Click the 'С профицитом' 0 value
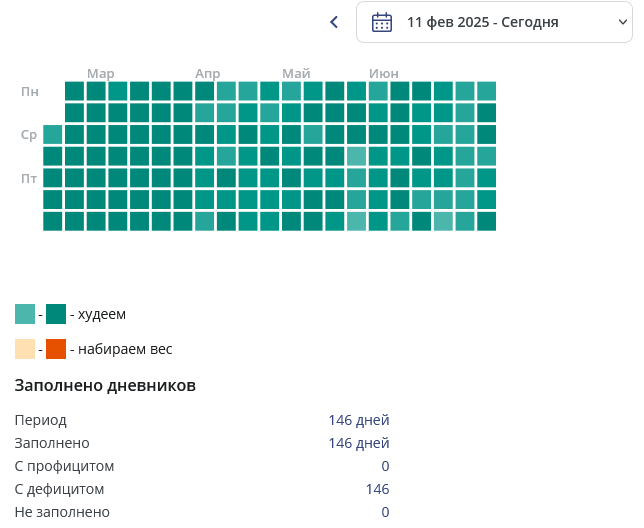Screen dimensions: 644x528 pos(385,466)
